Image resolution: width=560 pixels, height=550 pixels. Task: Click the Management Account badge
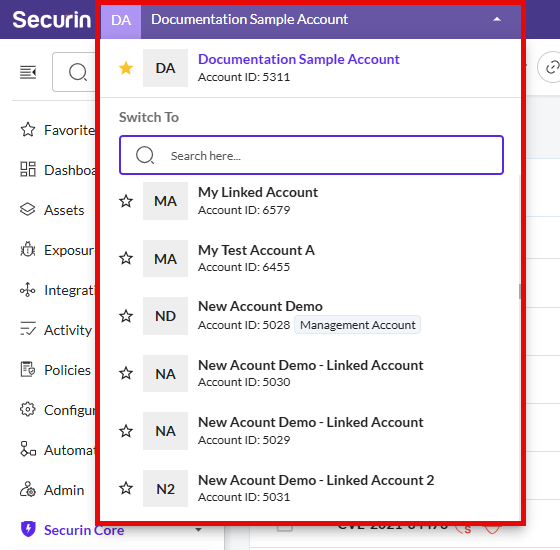(357, 325)
